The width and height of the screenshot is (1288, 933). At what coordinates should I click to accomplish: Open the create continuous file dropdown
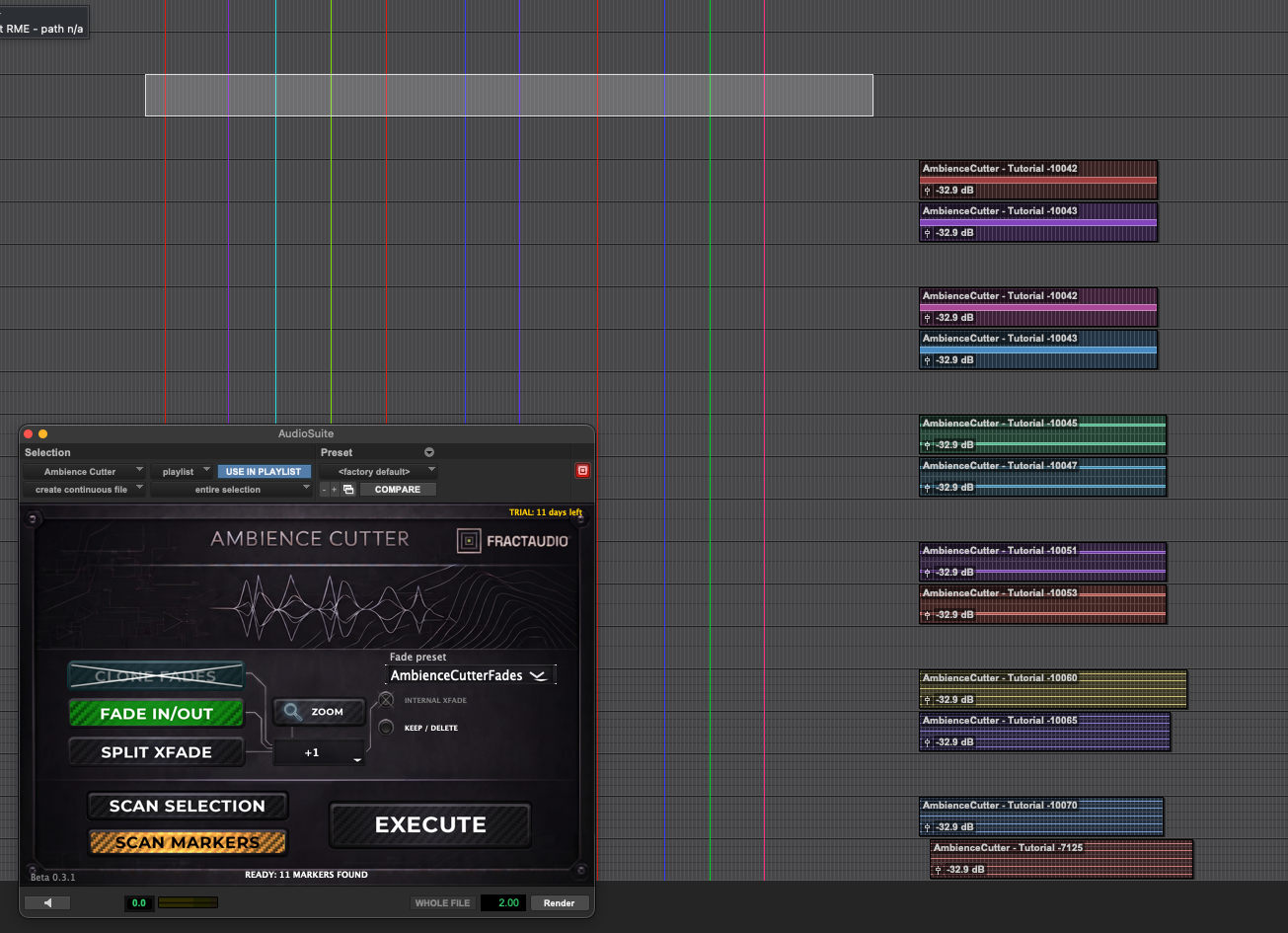click(x=85, y=490)
